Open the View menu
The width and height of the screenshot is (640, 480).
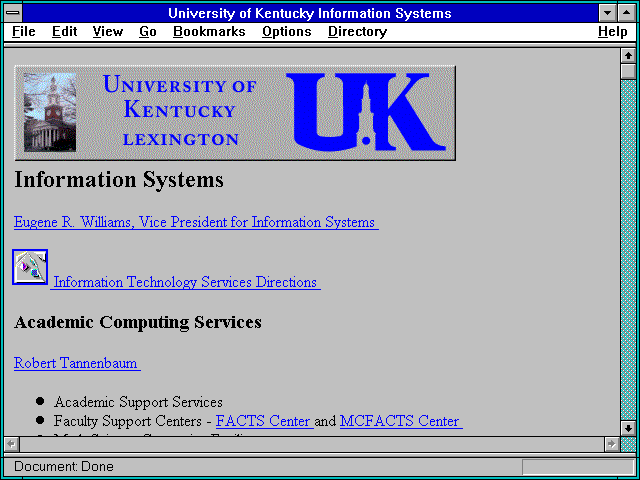tap(107, 32)
